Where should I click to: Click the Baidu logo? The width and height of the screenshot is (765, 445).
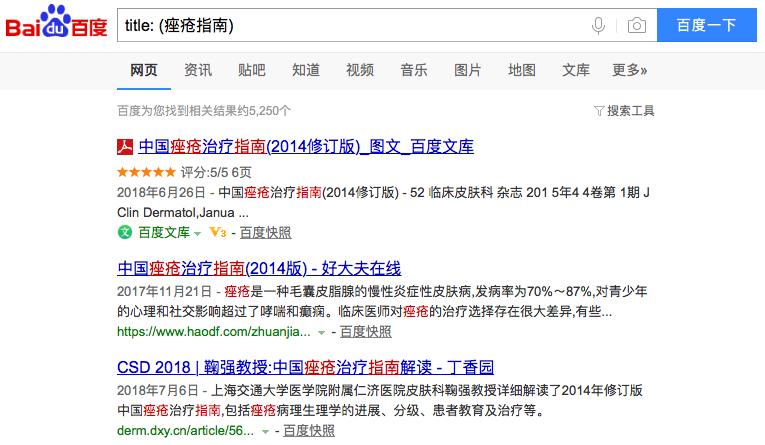click(56, 23)
